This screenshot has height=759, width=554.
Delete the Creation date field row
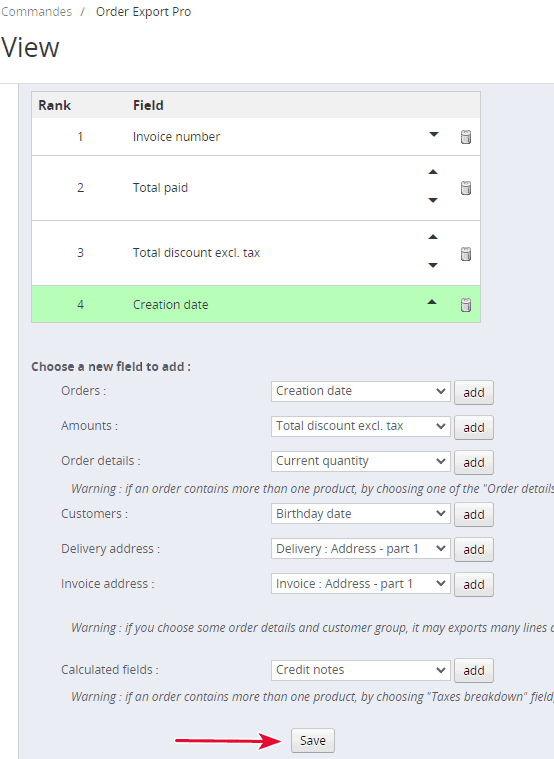point(465,305)
